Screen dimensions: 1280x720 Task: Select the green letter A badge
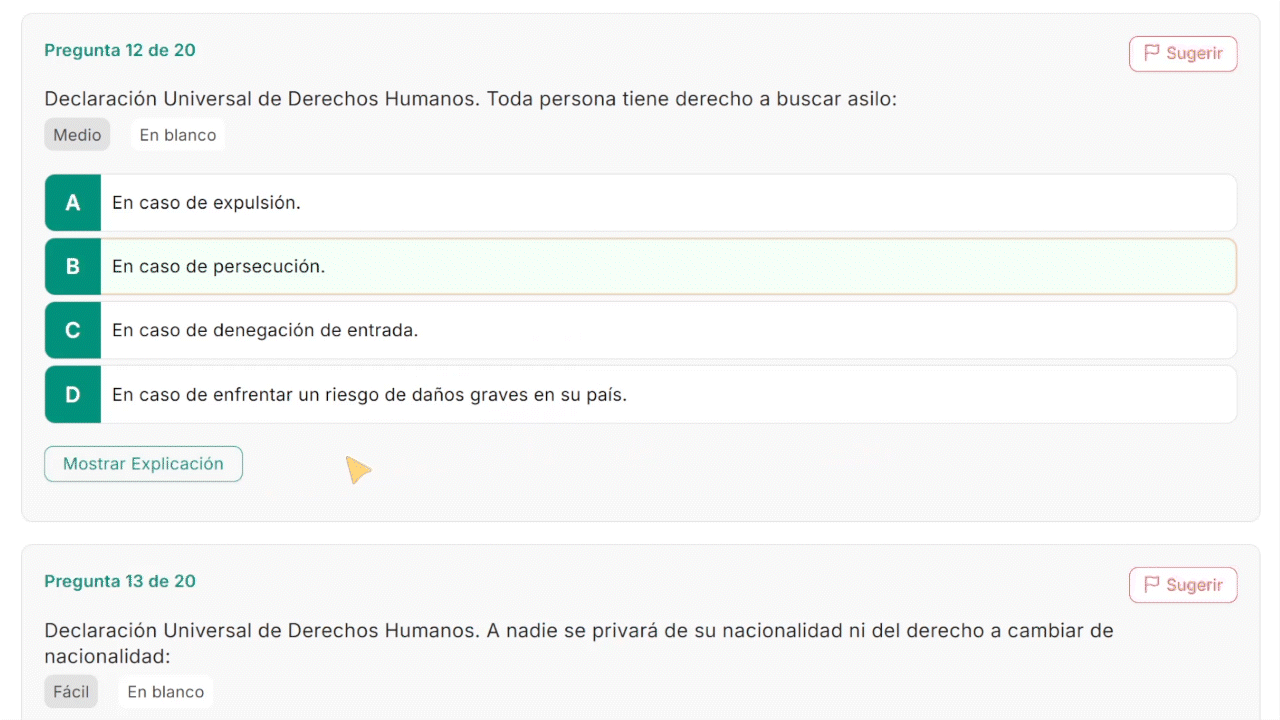[x=73, y=203]
